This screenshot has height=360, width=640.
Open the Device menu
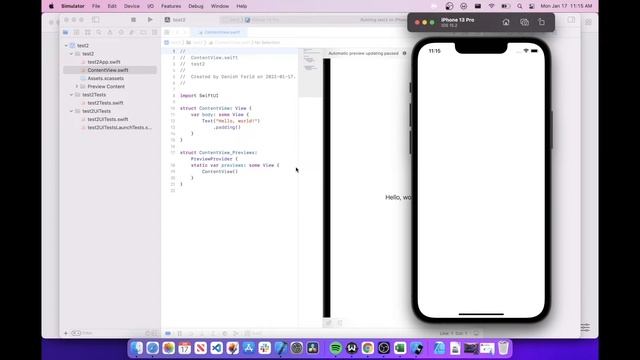point(131,6)
